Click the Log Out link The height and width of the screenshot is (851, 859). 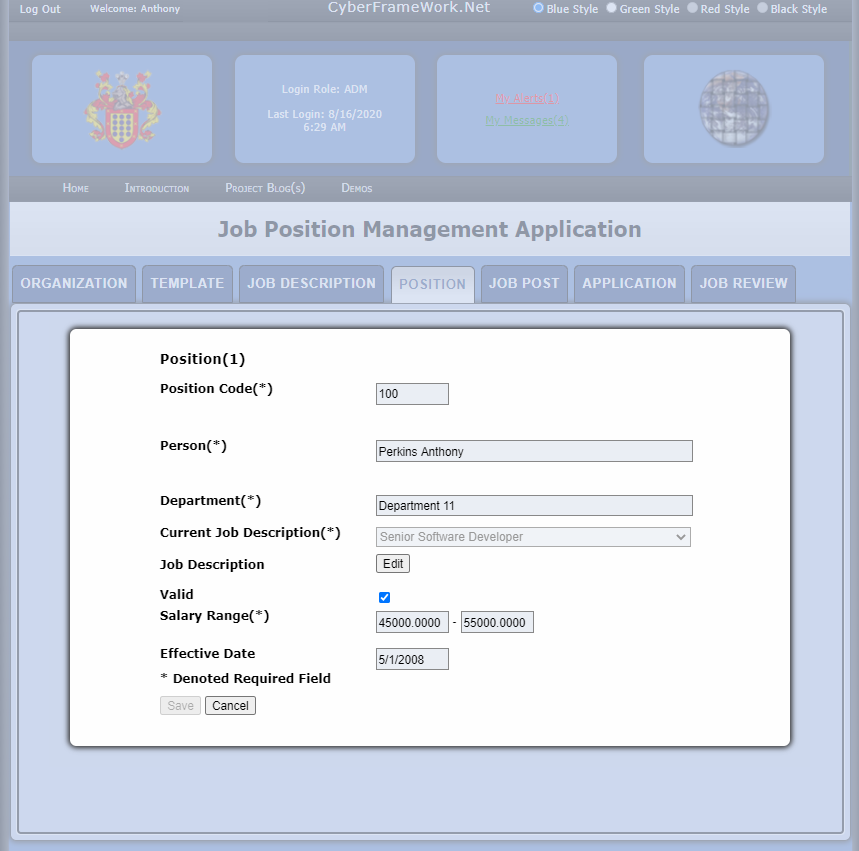[x=40, y=9]
